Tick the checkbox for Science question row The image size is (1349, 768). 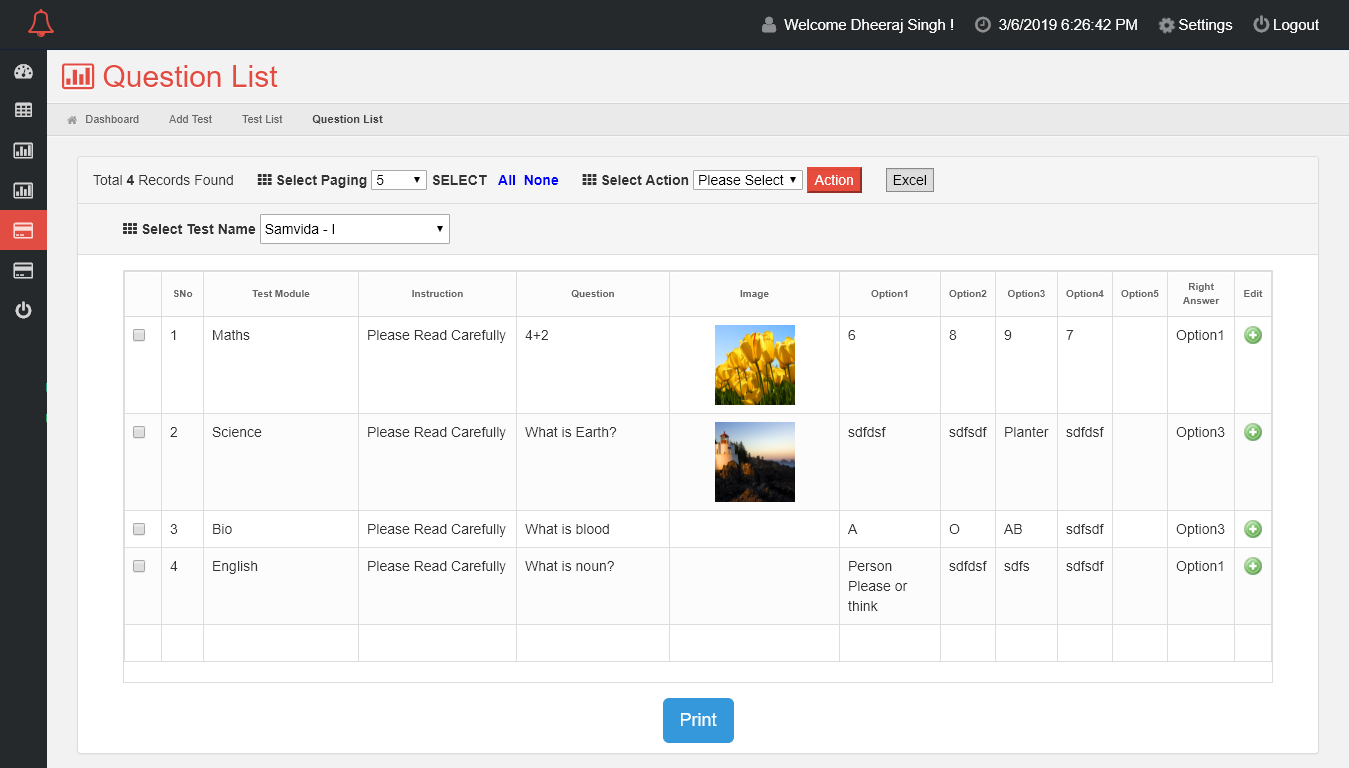[139, 432]
